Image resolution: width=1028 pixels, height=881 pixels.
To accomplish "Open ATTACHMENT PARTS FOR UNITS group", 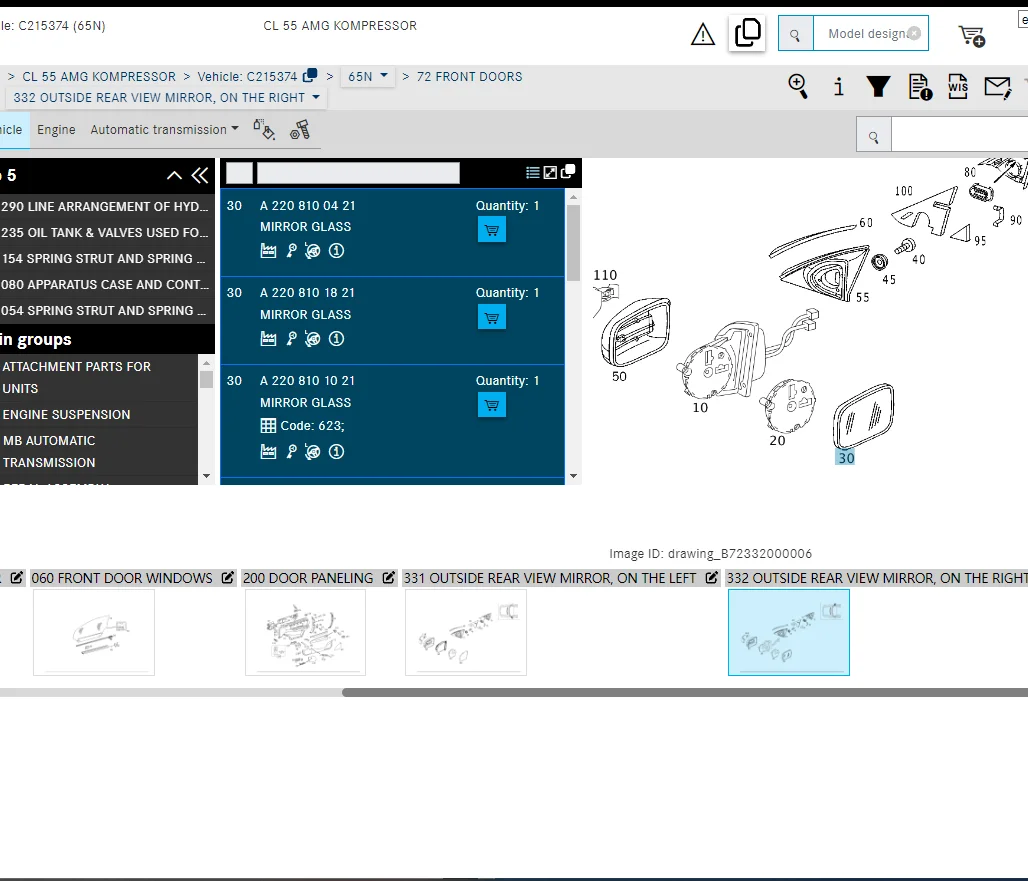I will (x=98, y=378).
